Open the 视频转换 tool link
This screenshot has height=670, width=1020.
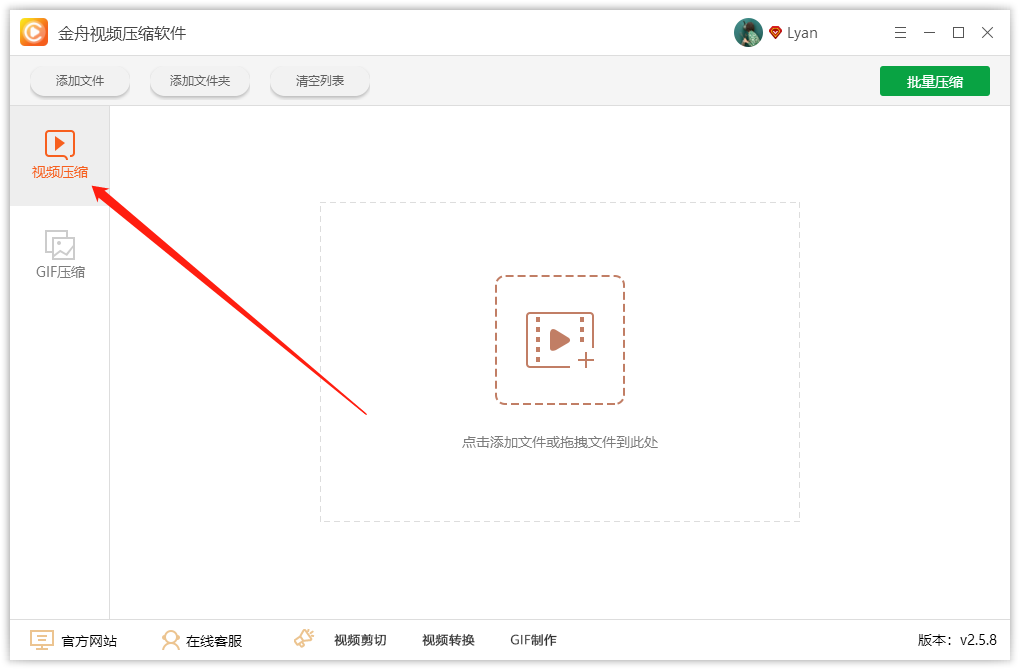coord(448,640)
